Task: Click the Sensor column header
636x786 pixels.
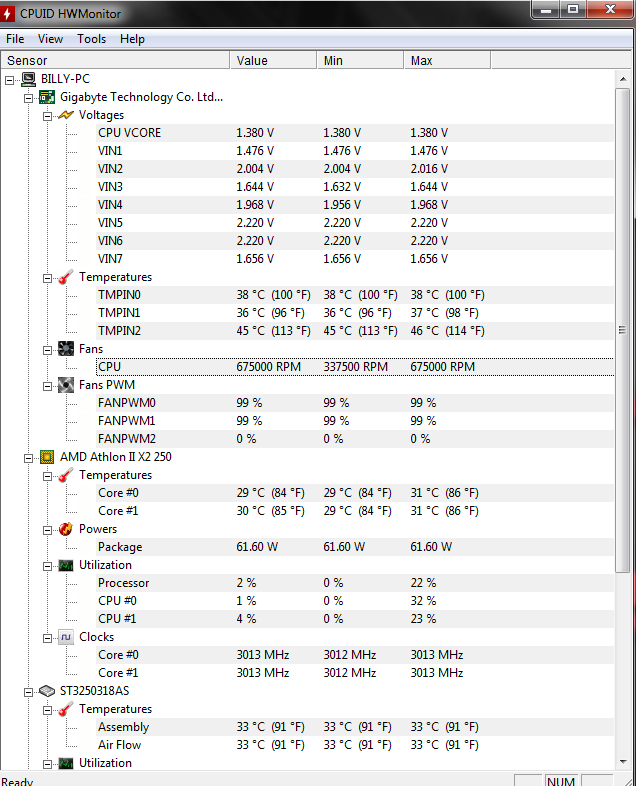Action: coord(115,60)
